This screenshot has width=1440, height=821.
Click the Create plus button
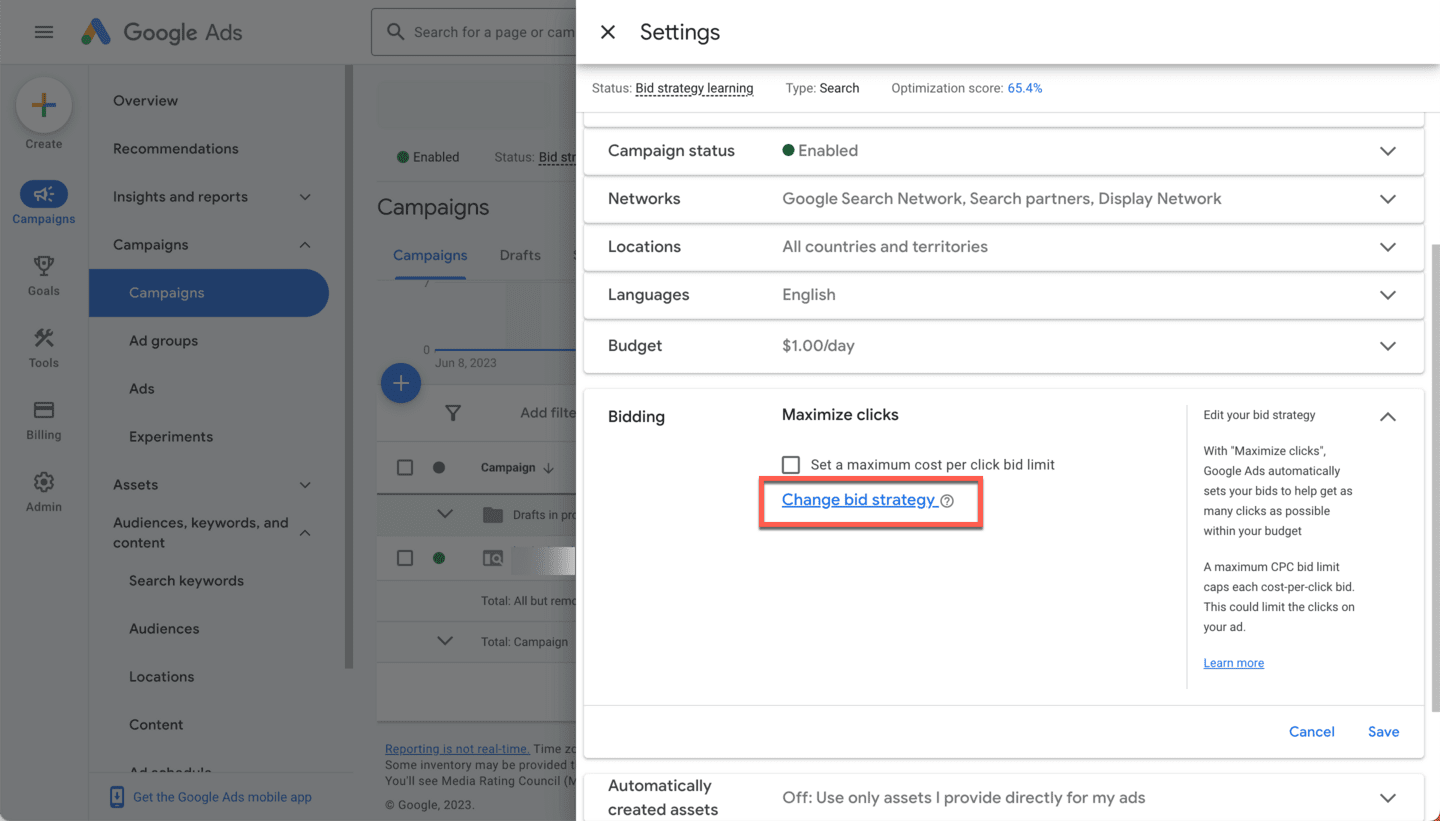[x=44, y=106]
